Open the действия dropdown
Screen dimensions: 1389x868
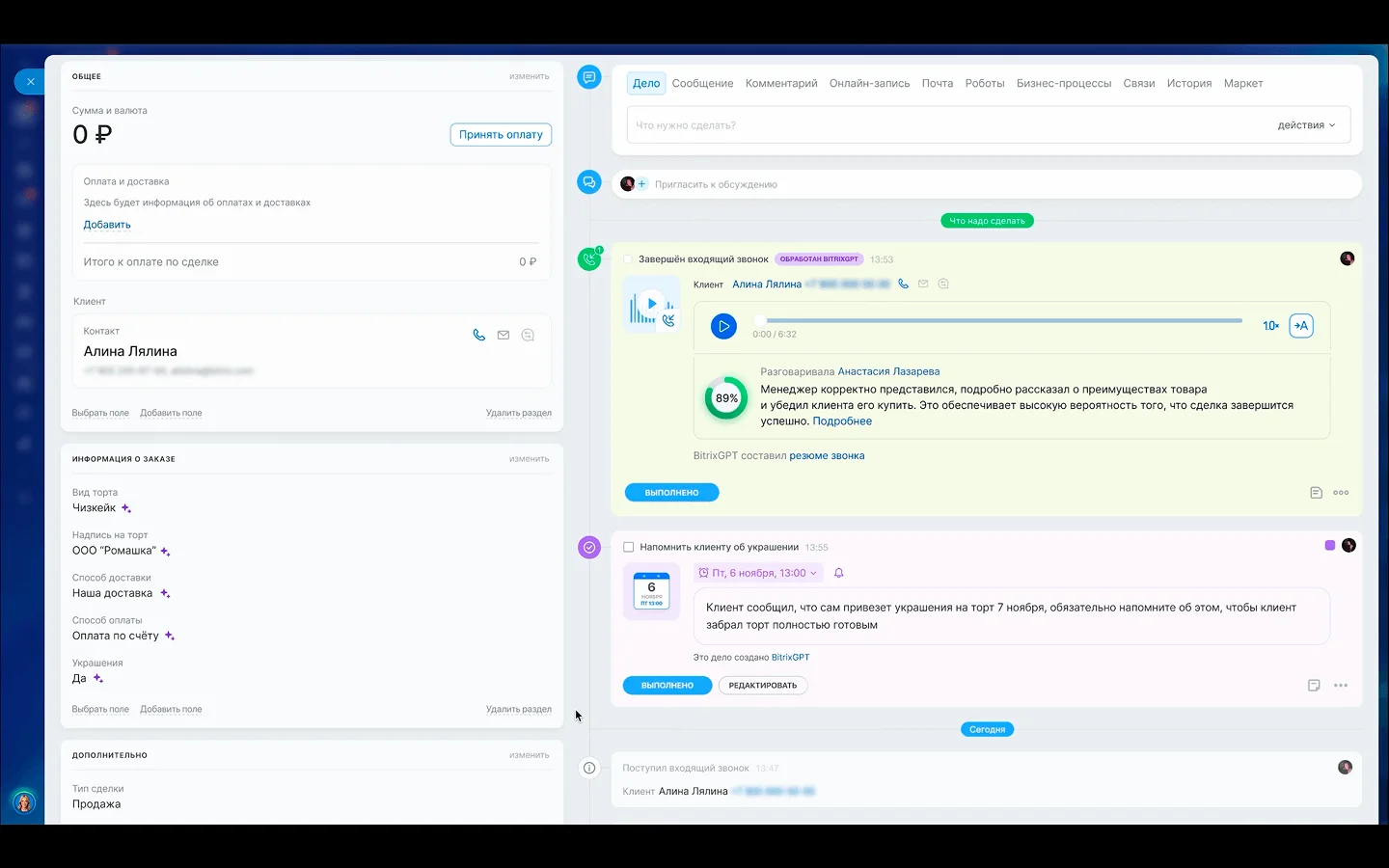[1306, 125]
